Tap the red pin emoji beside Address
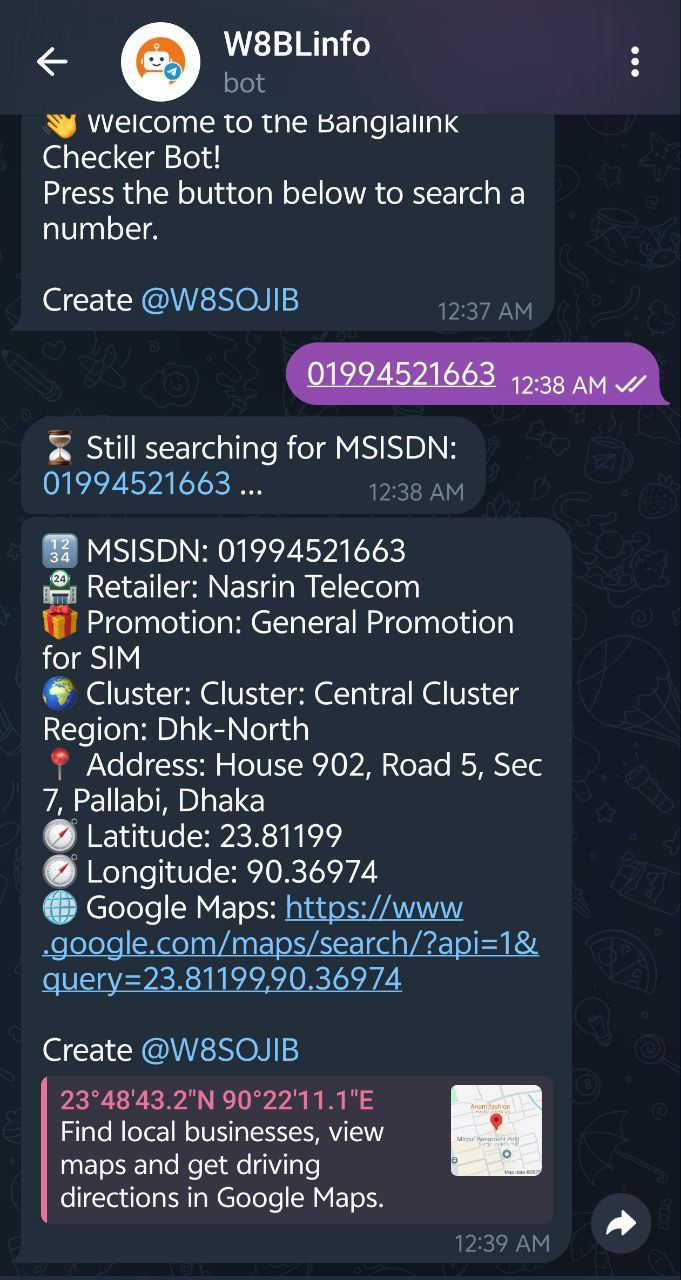The image size is (681, 1280). pos(60,765)
